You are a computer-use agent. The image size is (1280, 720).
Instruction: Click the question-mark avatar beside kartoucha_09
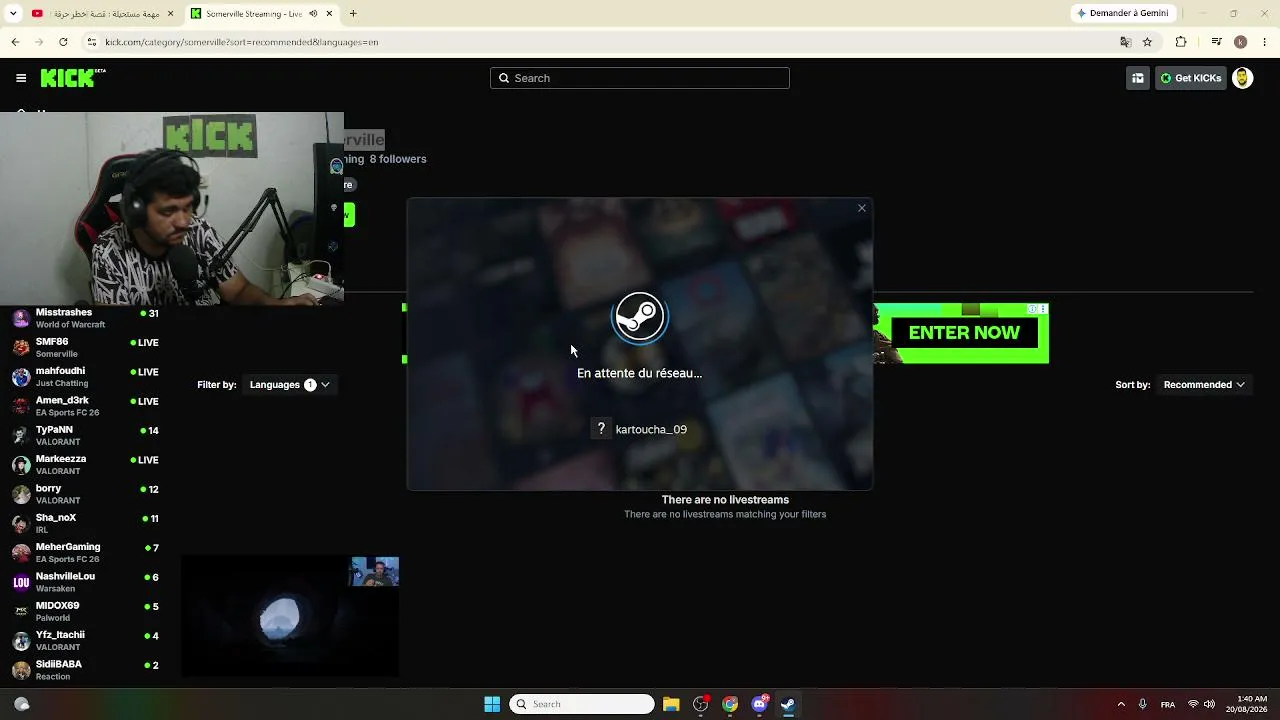[x=601, y=429]
